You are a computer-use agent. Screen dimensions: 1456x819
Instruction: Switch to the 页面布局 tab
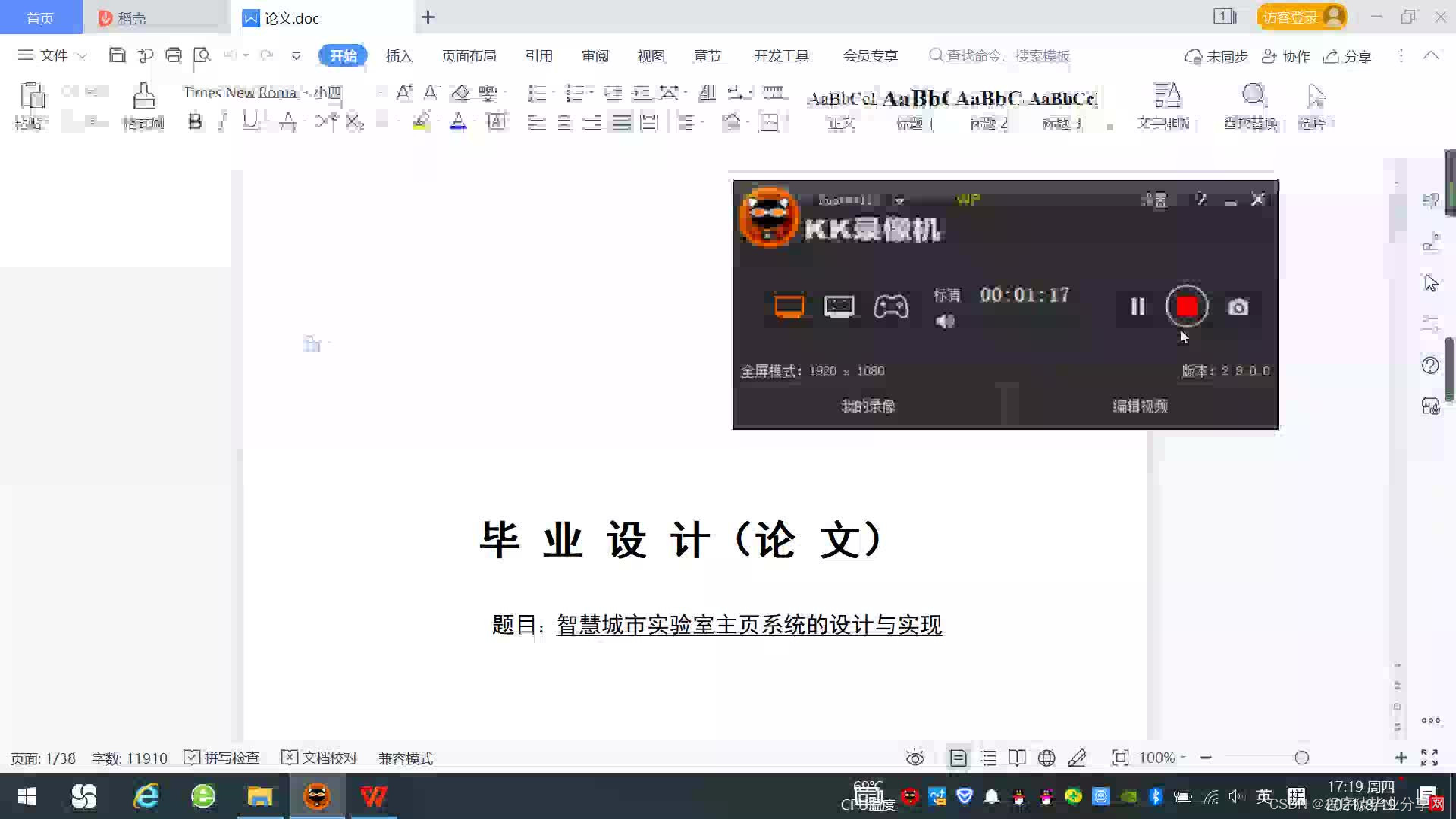pos(469,55)
